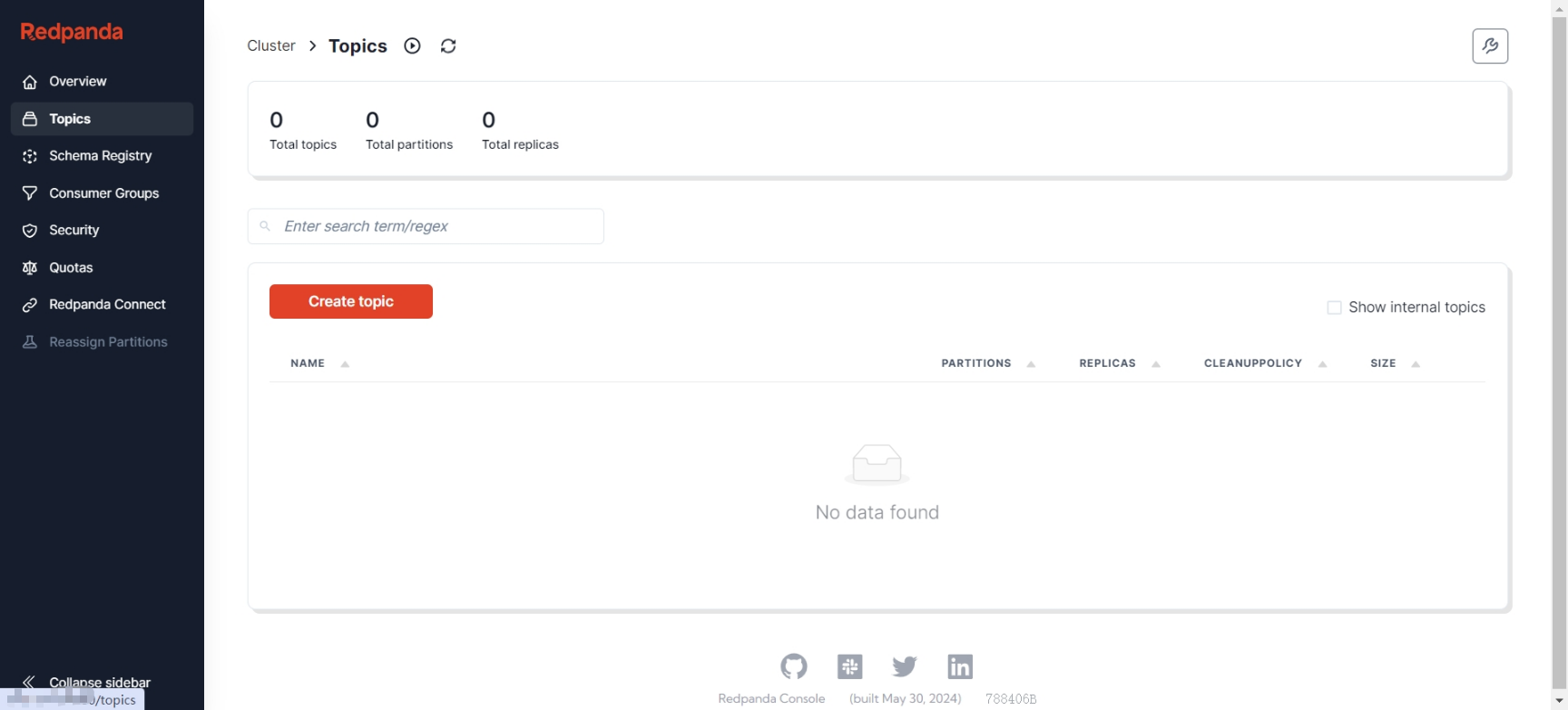This screenshot has height=710, width=1568.
Task: Open the Slack community icon link
Action: pos(849,666)
